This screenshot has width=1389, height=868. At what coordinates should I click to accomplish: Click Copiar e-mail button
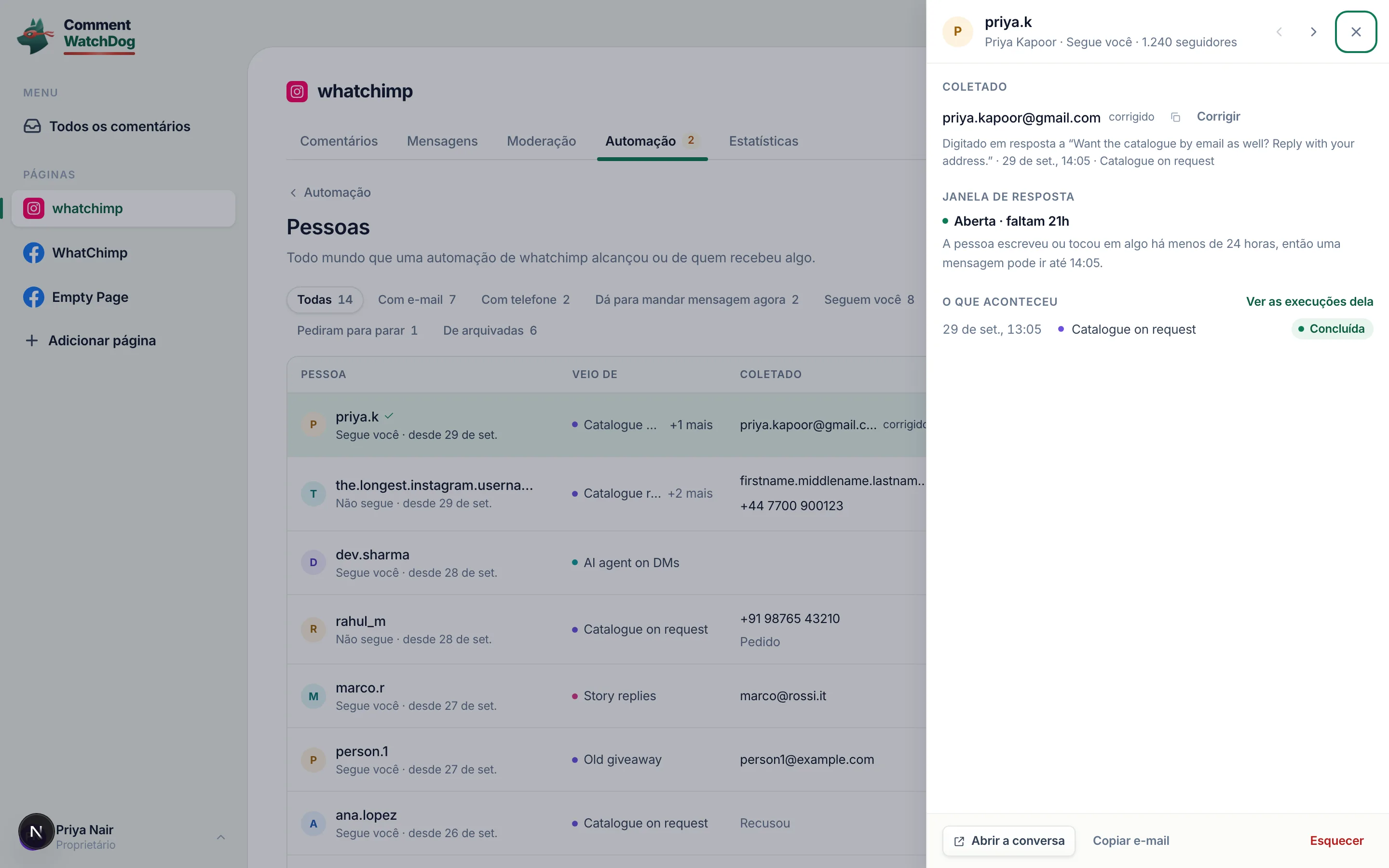[x=1130, y=841]
